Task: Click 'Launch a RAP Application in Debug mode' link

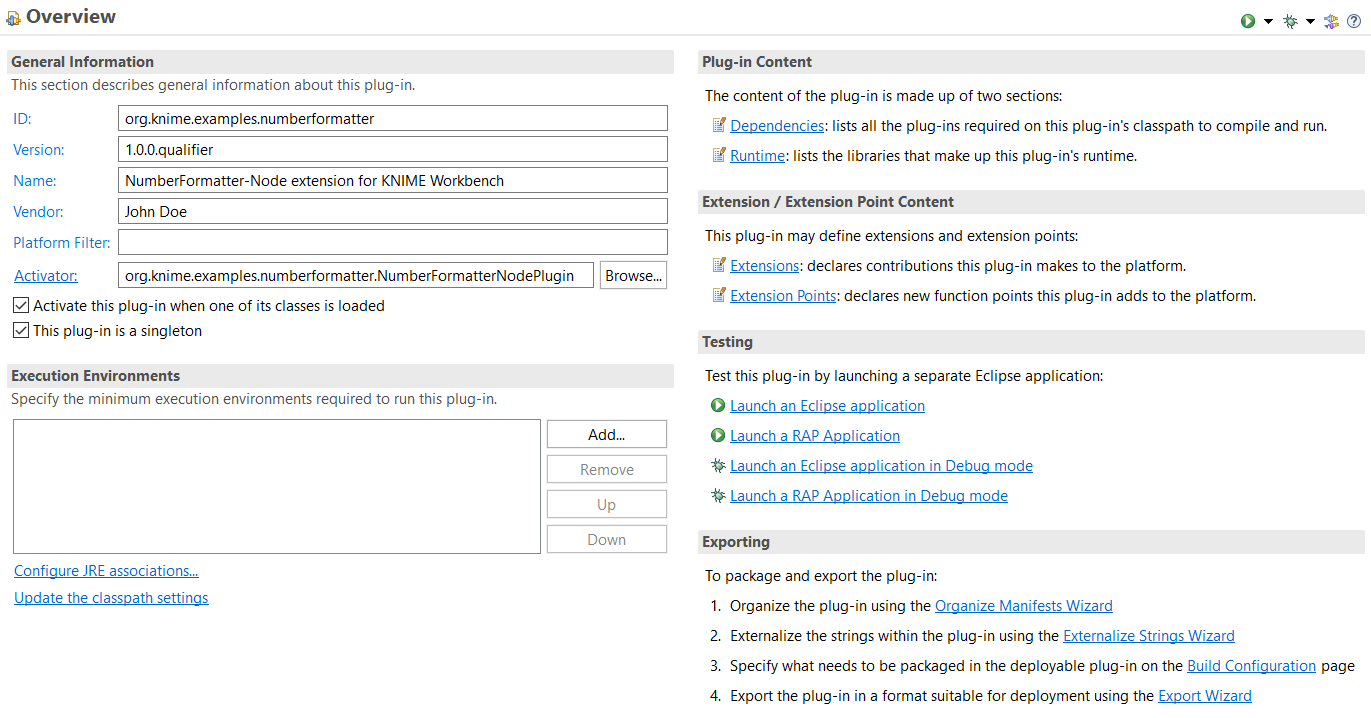Action: (869, 496)
